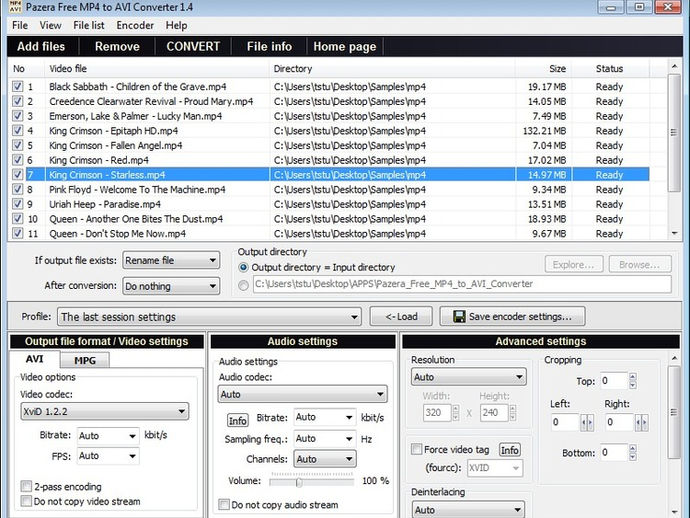Open the File menu
This screenshot has width=690, height=518.
[20, 26]
